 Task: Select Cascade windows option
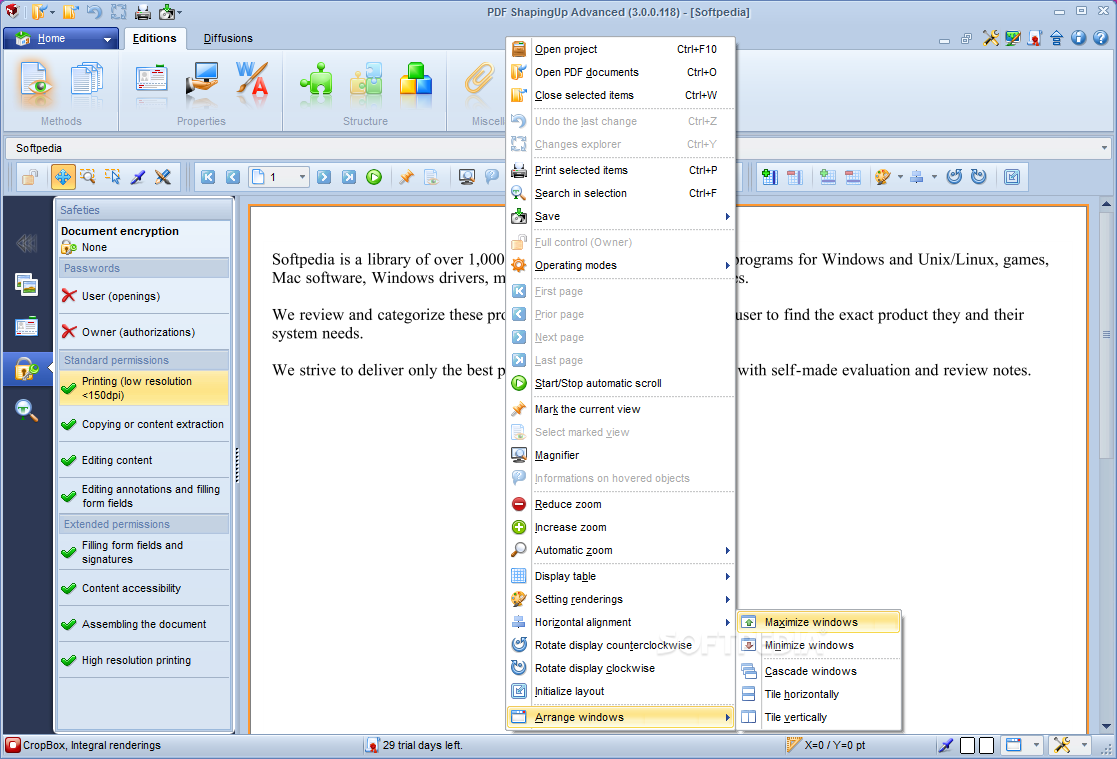[x=819, y=671]
